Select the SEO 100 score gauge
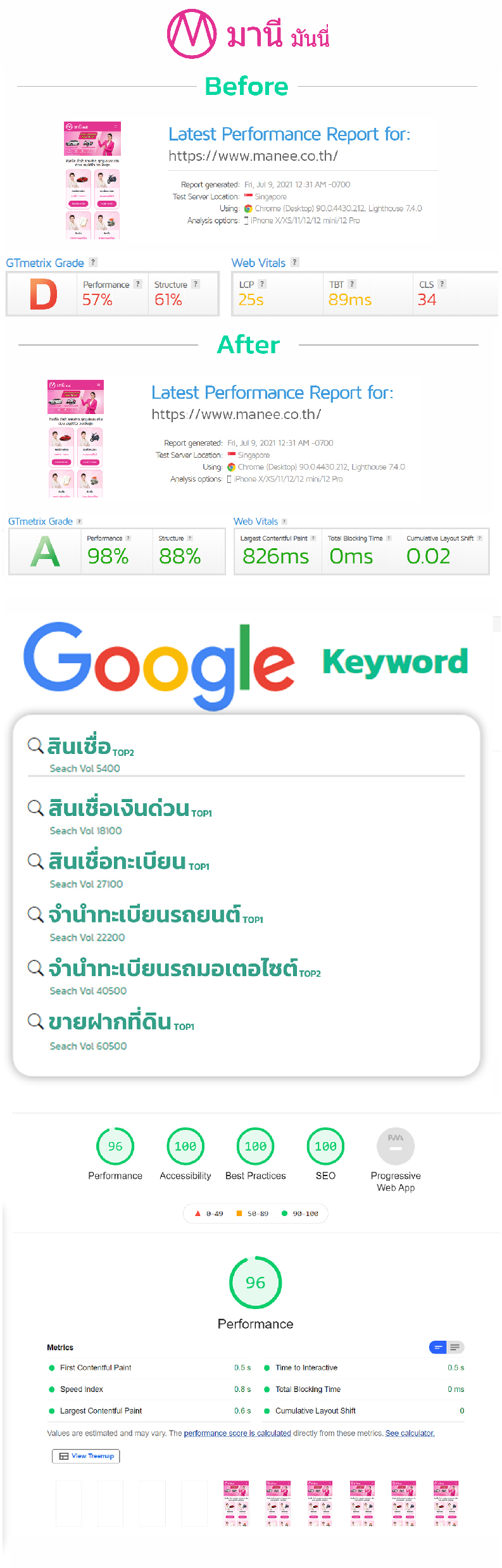This screenshot has height=1568, width=502. pos(325,1146)
